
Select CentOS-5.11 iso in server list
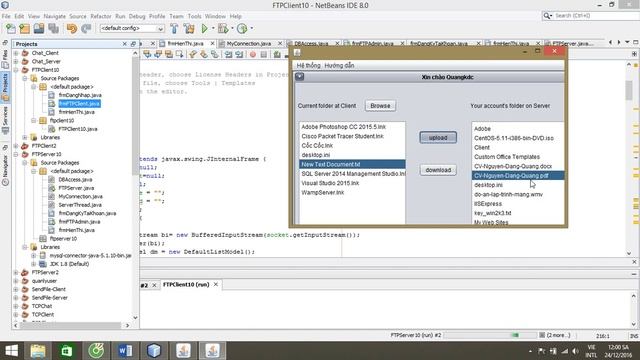tap(518, 138)
